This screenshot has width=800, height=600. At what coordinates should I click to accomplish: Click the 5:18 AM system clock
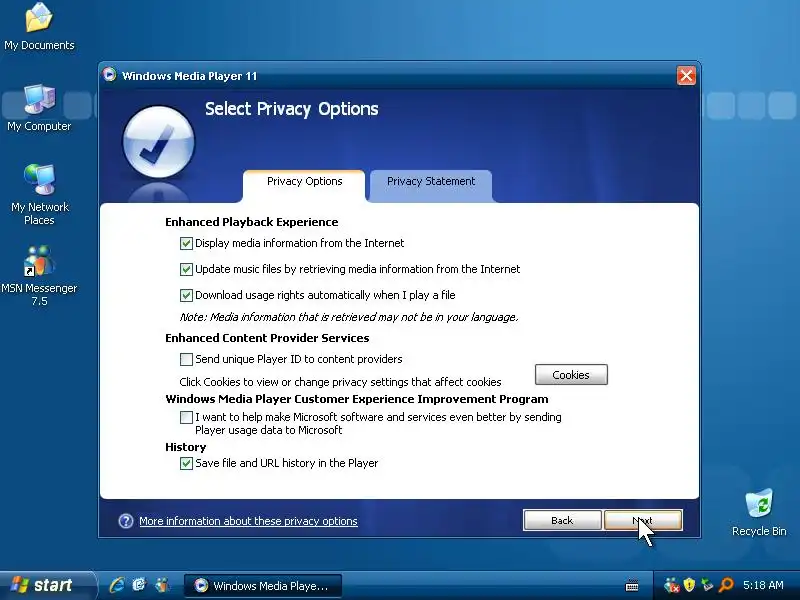pos(763,585)
